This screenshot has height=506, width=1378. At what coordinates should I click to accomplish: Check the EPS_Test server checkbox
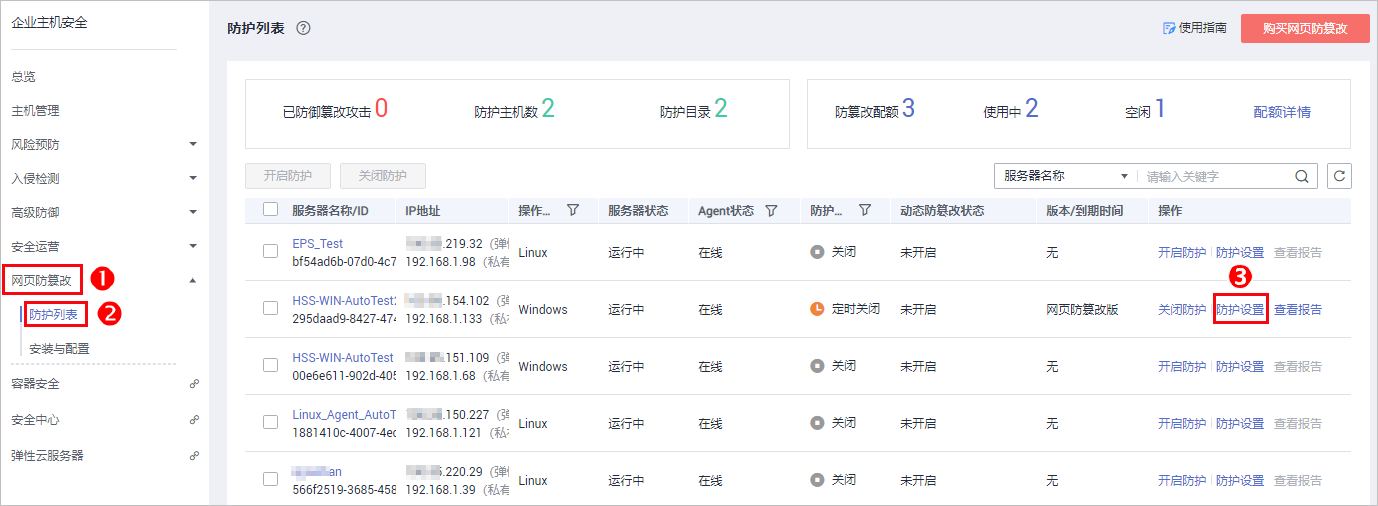pos(270,252)
